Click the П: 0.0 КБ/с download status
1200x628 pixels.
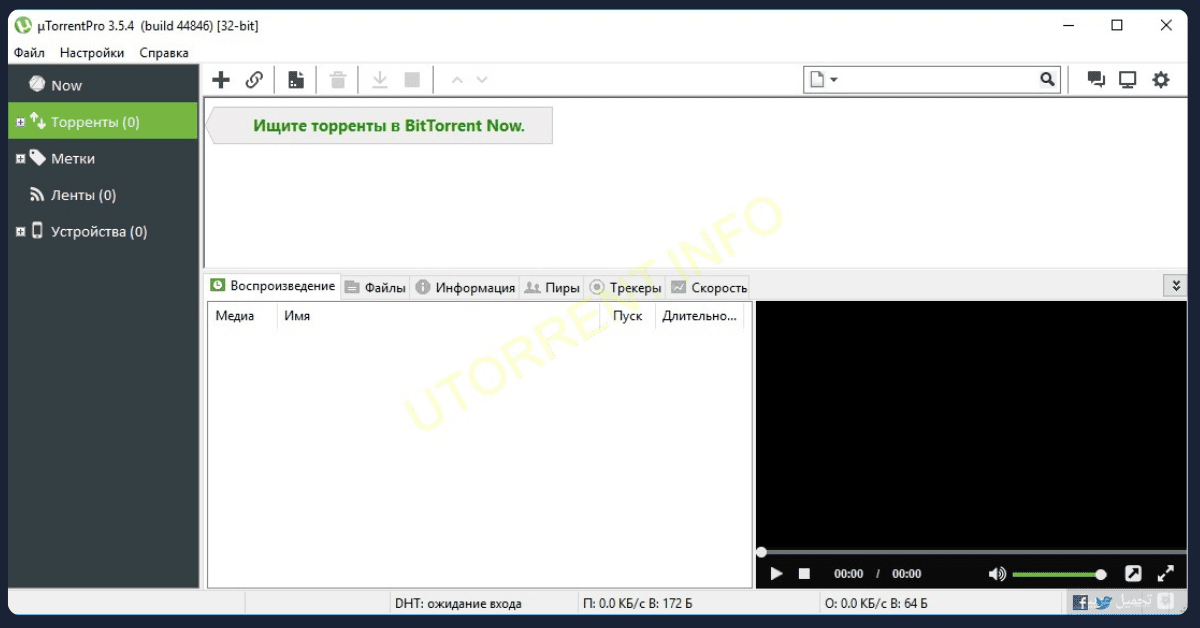tap(637, 603)
